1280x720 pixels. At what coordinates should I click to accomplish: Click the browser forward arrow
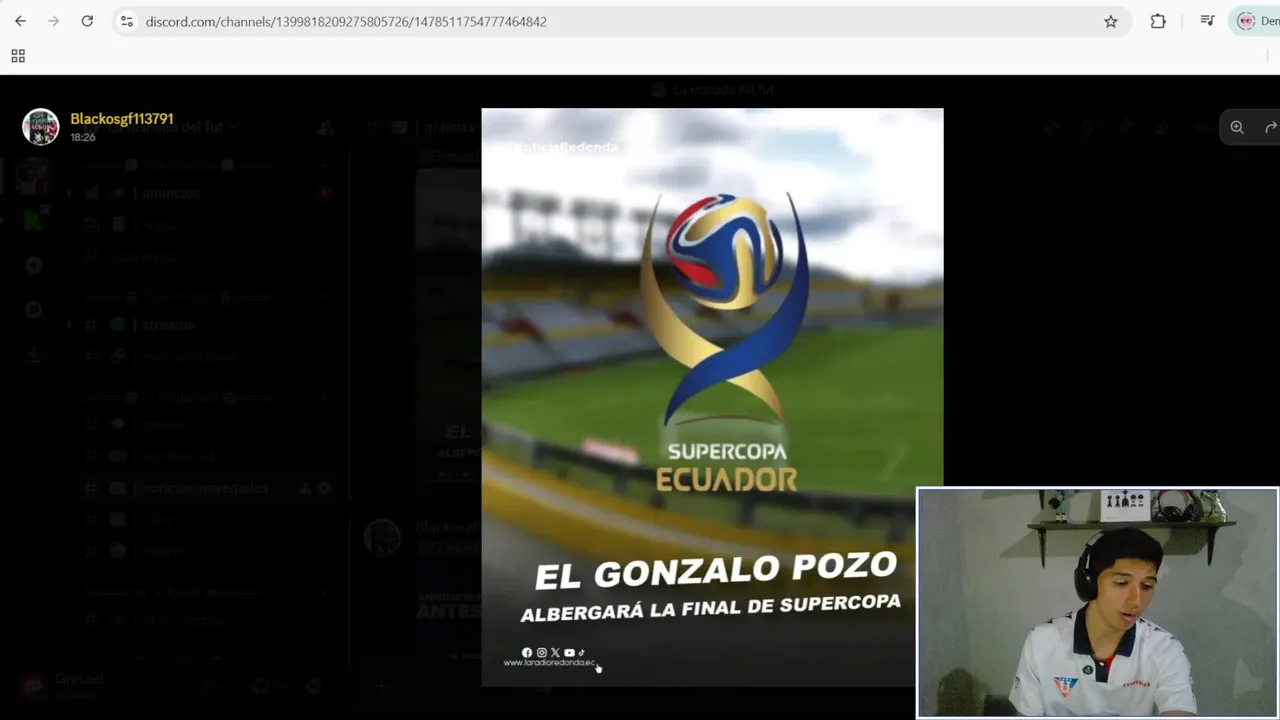coord(54,21)
